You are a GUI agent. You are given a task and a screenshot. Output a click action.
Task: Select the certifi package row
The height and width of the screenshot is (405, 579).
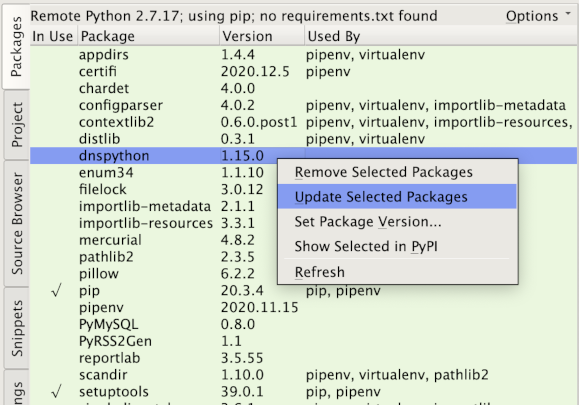(304, 72)
